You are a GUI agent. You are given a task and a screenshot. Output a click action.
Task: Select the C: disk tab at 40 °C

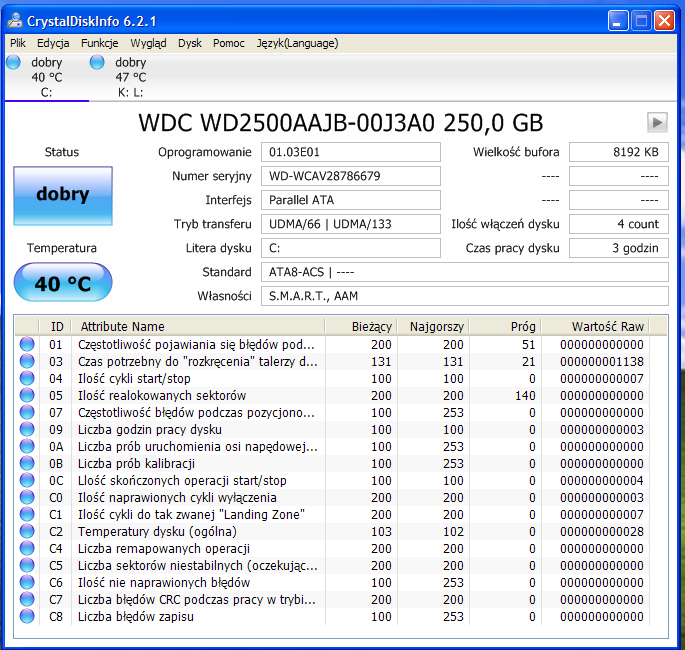47,77
